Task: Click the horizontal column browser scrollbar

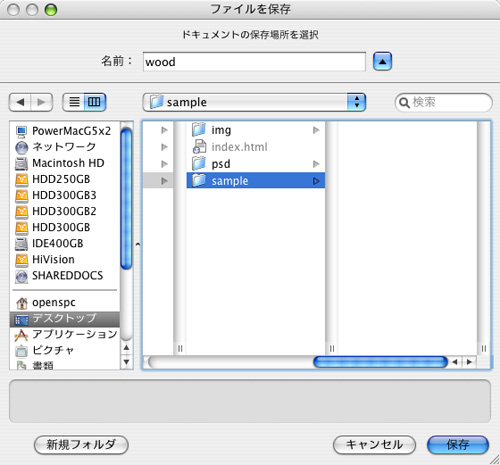Action: point(380,362)
